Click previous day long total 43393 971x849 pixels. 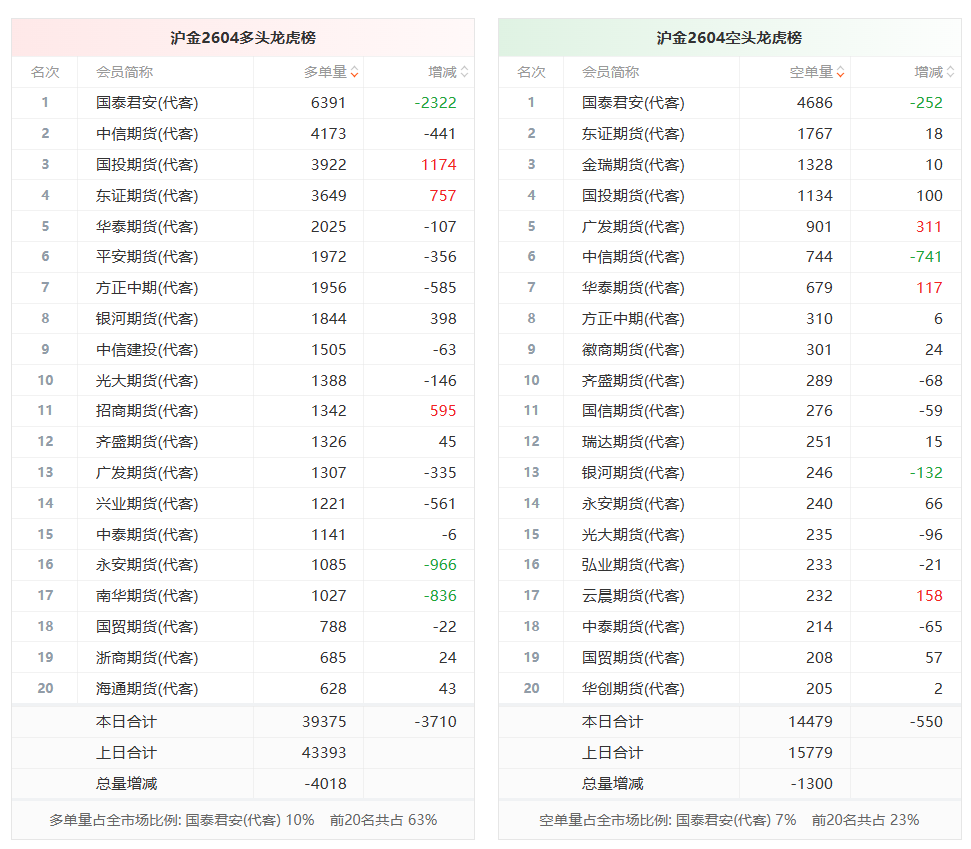tap(324, 753)
